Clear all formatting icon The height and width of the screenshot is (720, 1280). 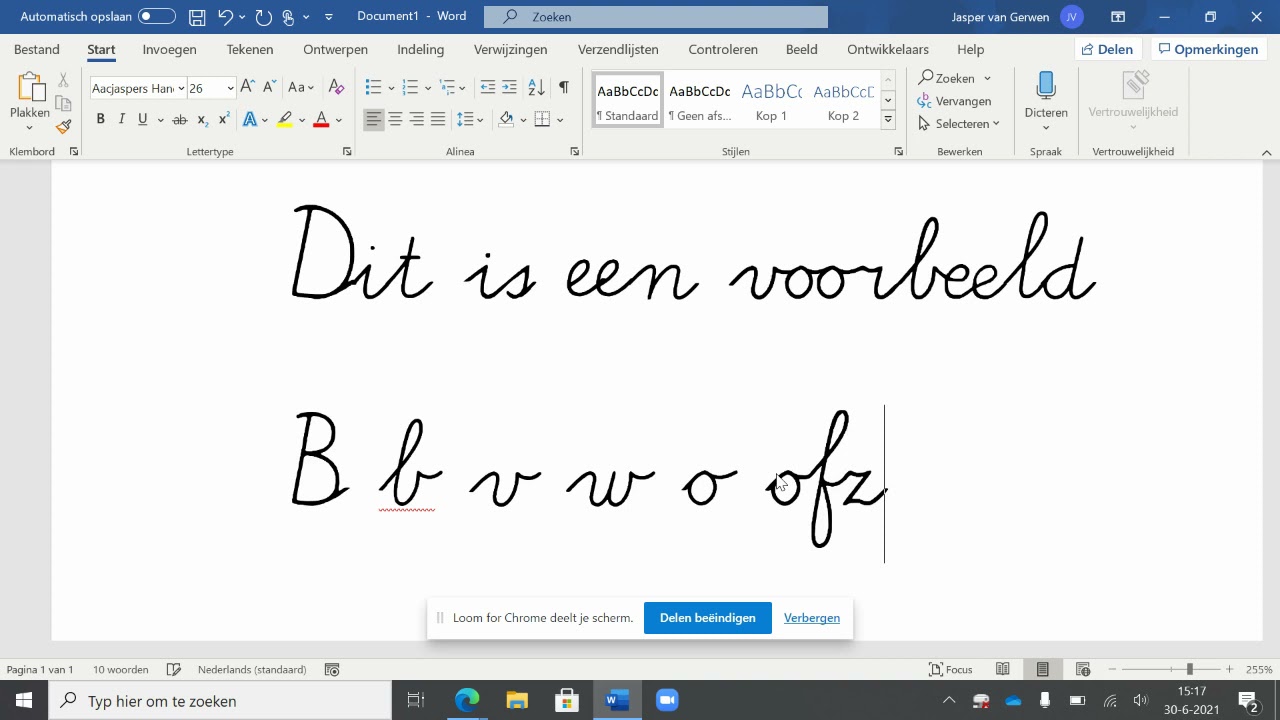coord(336,88)
